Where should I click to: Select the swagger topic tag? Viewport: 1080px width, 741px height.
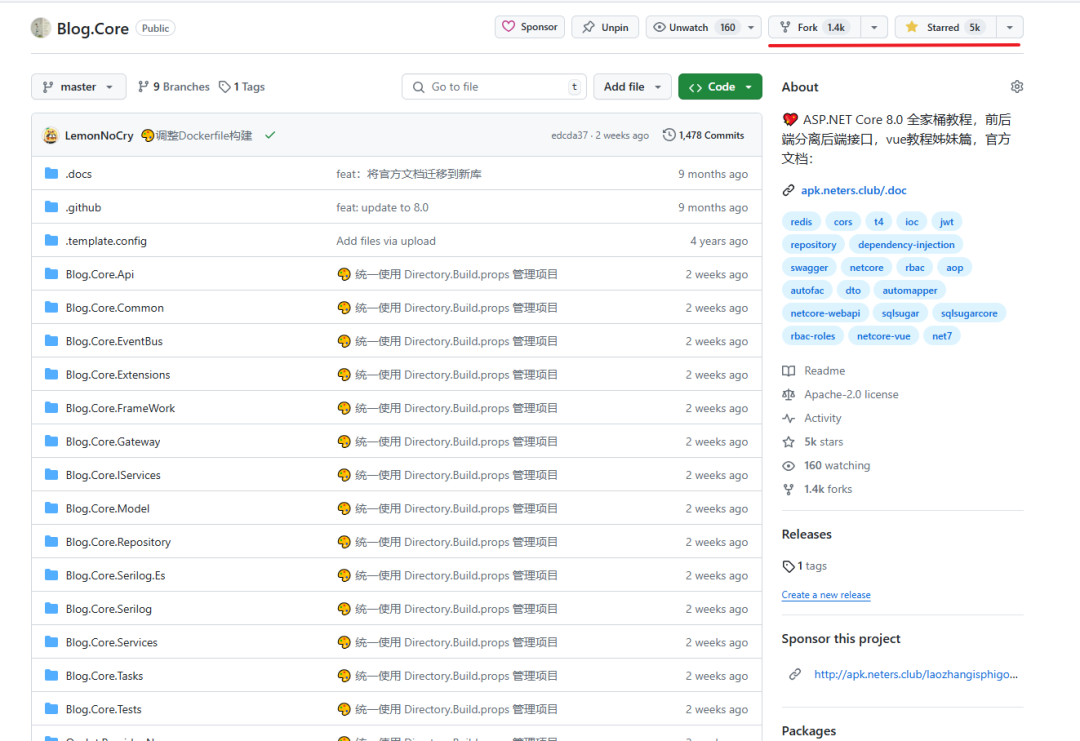(809, 267)
